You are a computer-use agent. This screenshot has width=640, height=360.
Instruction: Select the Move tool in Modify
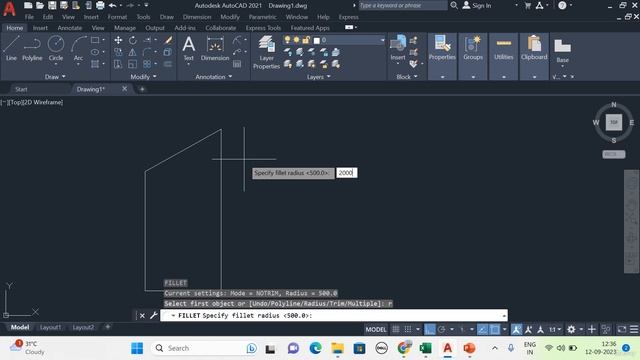coord(118,40)
